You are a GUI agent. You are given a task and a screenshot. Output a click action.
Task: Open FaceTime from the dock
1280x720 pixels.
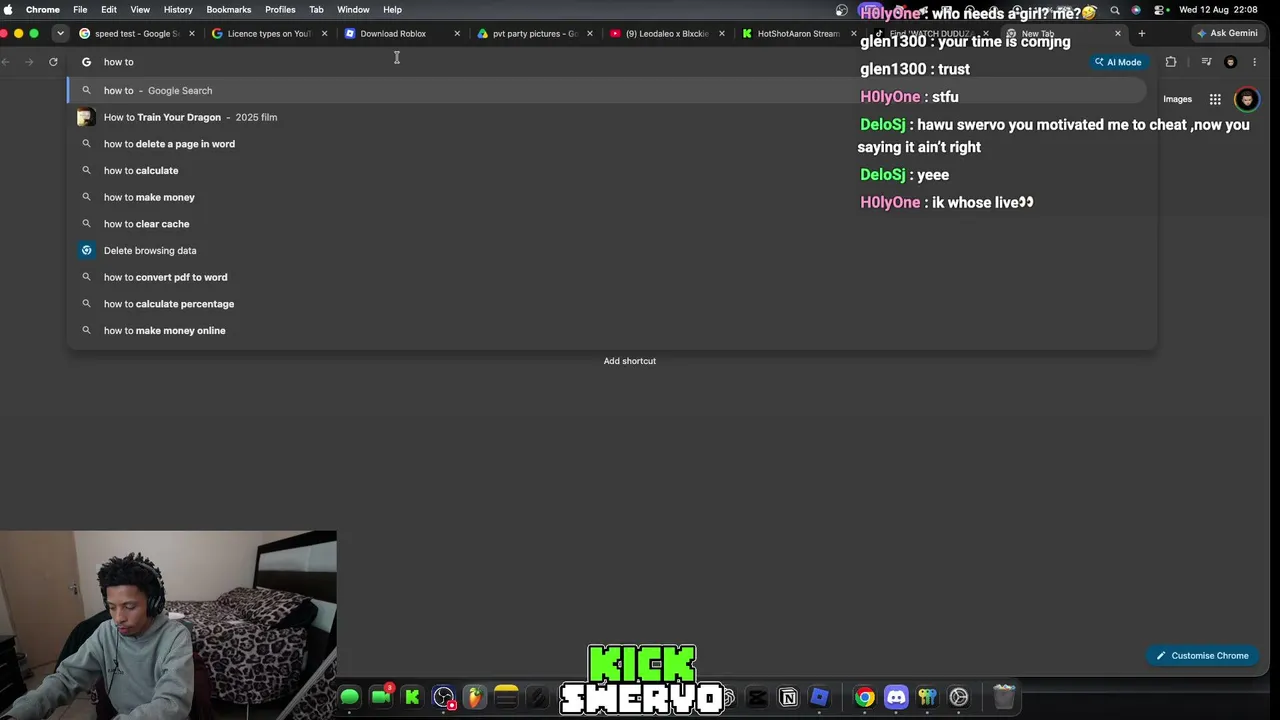point(381,697)
